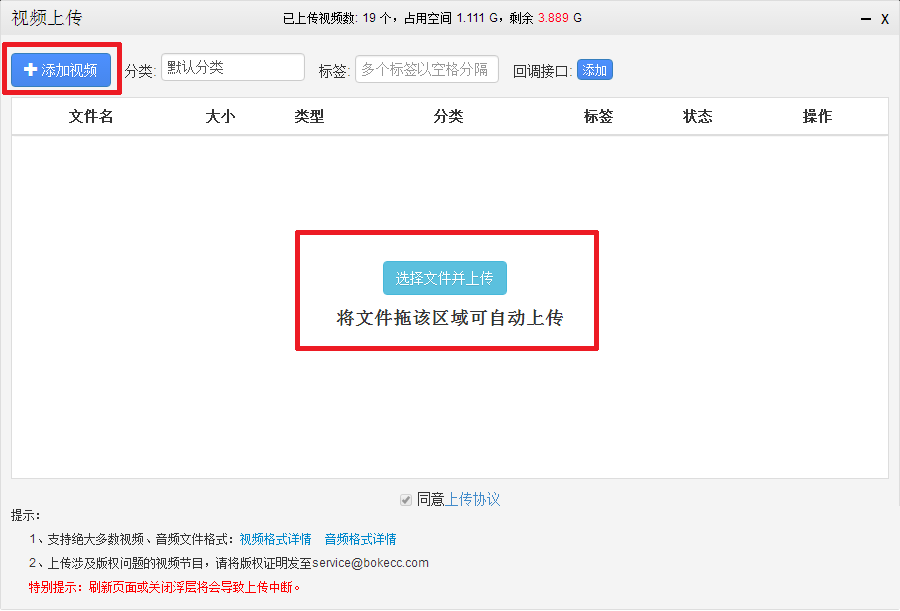Click the 选择文件并上传 button
This screenshot has height=611, width=900.
(445, 278)
